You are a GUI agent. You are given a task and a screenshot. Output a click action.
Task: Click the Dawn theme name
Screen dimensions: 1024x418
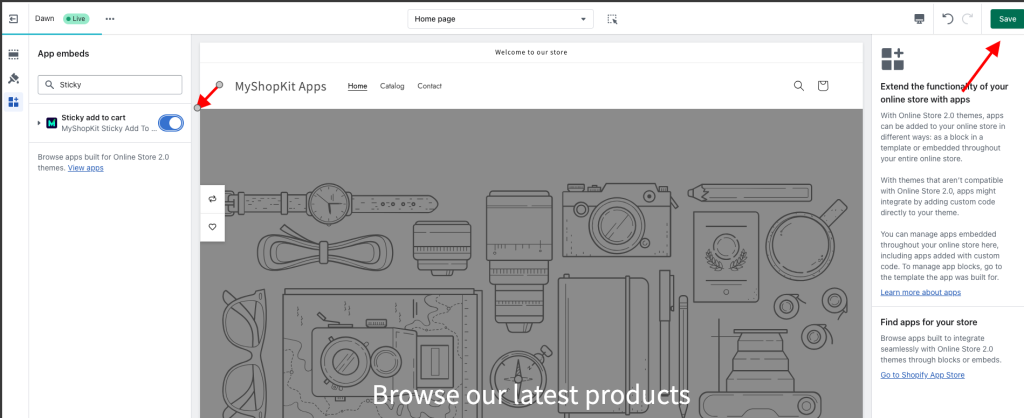pos(44,19)
